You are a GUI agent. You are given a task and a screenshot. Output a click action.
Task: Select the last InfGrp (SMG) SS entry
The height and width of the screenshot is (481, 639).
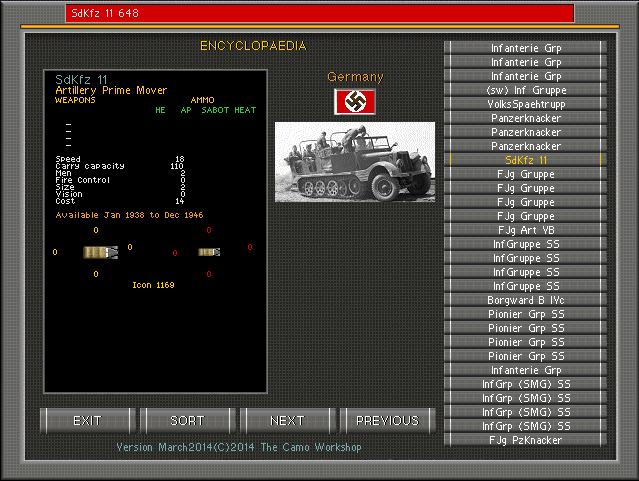coord(526,426)
